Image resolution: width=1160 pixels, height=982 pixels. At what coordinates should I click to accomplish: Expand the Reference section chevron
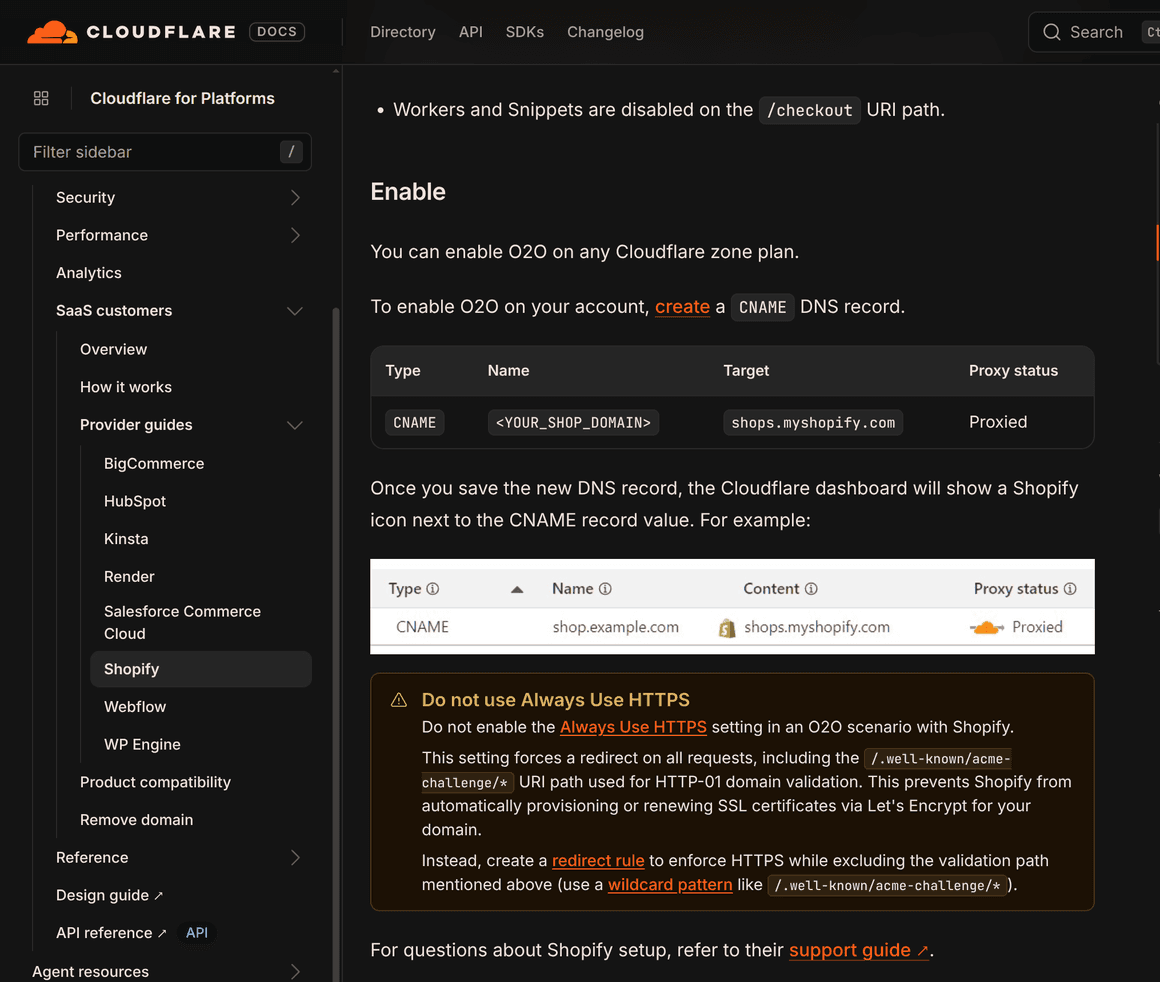(295, 858)
